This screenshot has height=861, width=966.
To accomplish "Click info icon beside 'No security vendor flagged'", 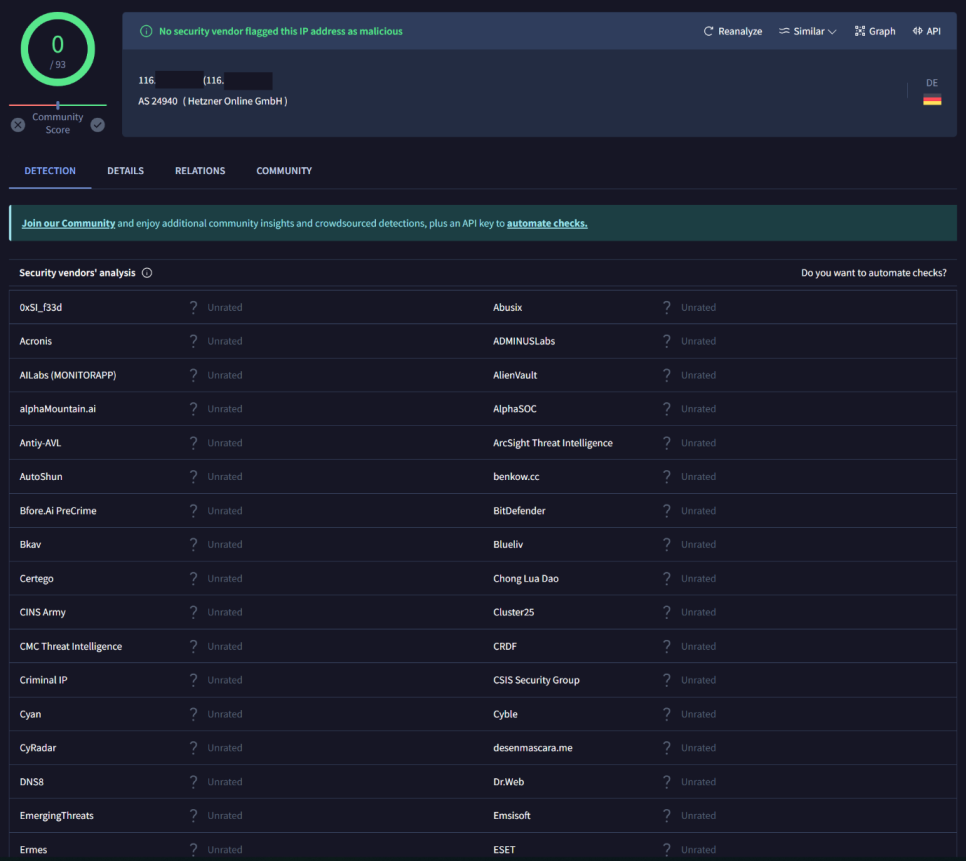I will [146, 31].
